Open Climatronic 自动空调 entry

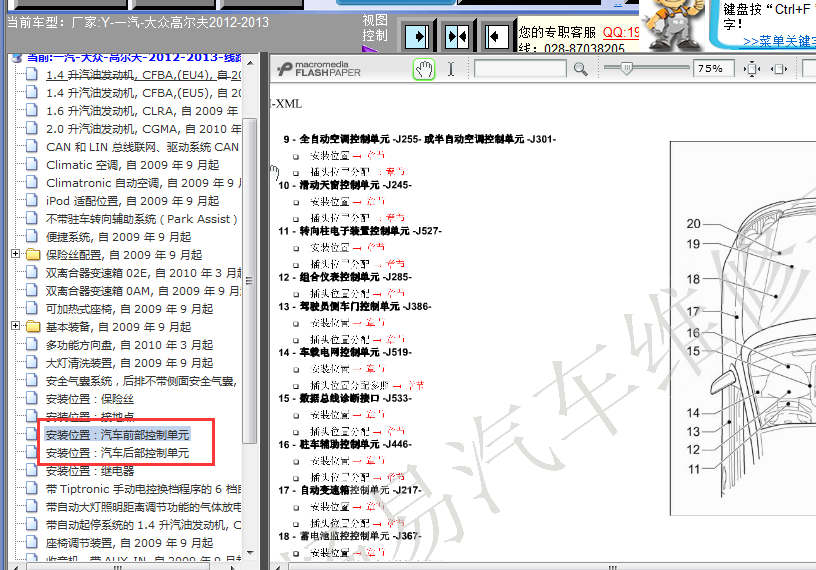(x=144, y=183)
